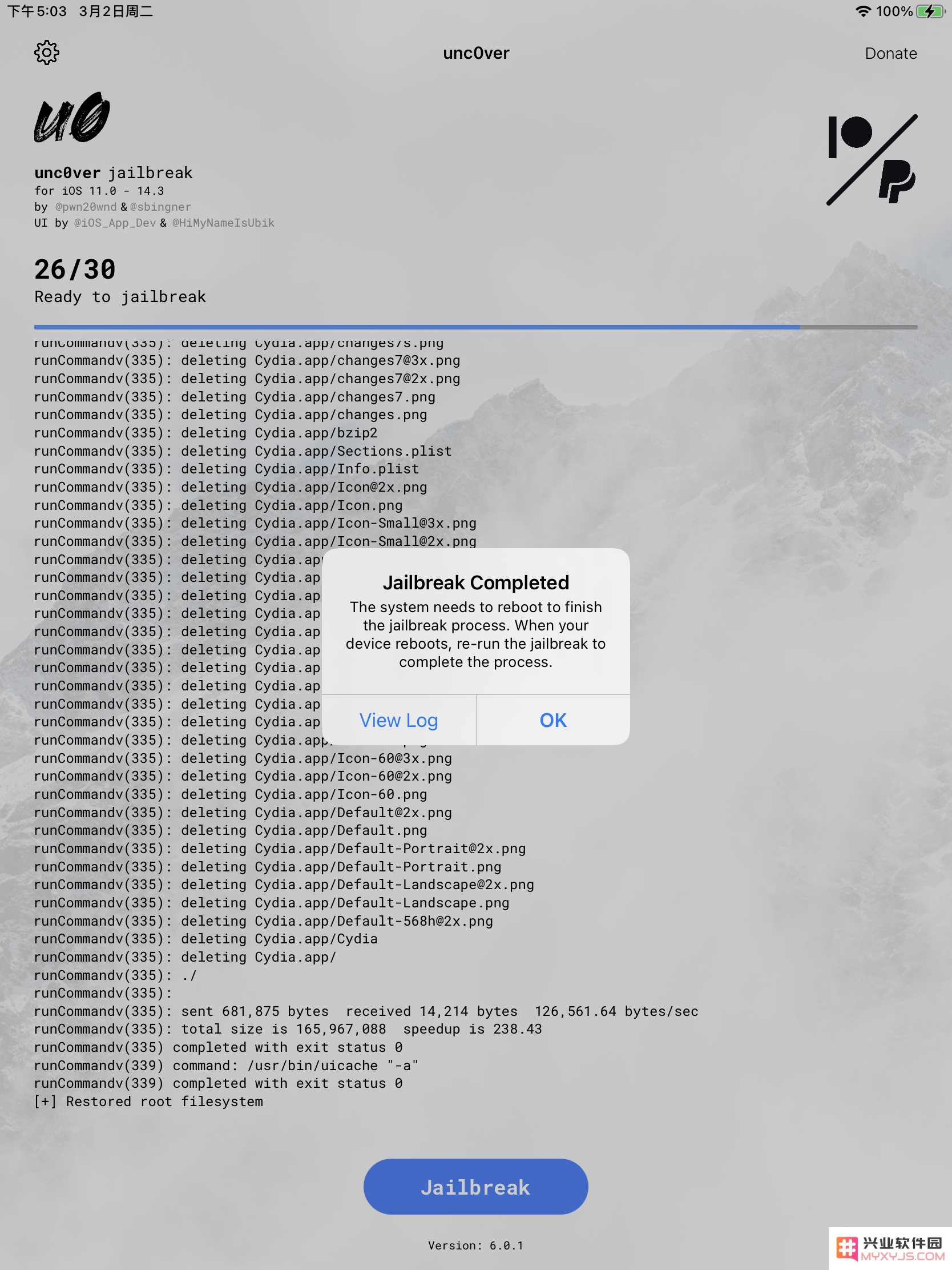952x1270 pixels.
Task: Tap the log line 'runCommandv(339) completed with exit status 0'
Action: (219, 1083)
